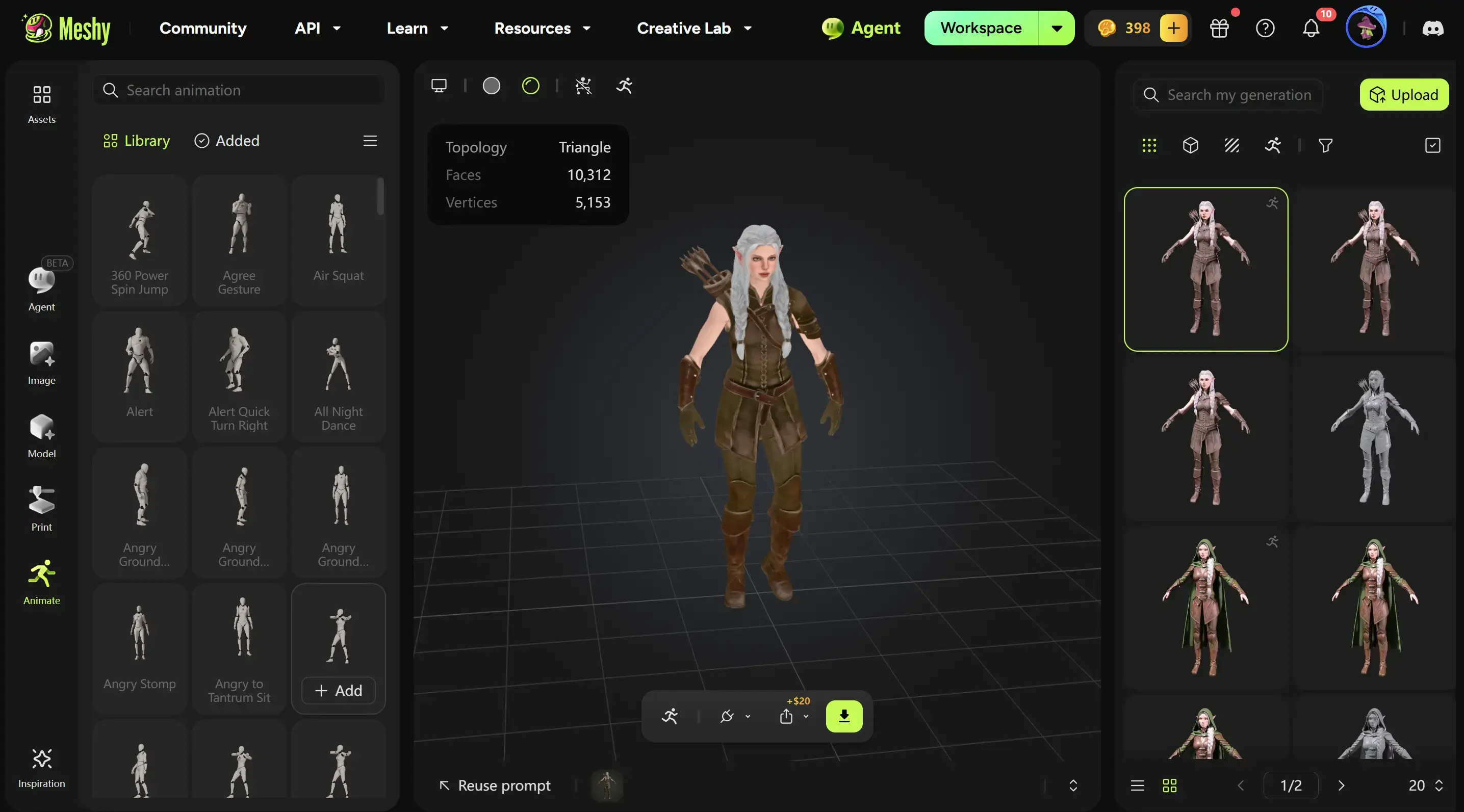Focus the Search animation field

click(239, 90)
